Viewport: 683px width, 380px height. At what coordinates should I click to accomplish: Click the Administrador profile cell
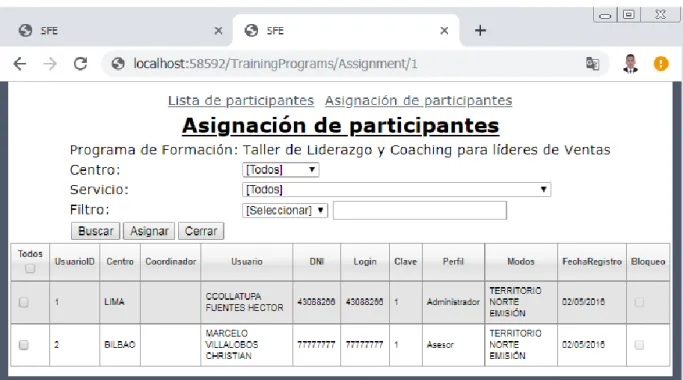coord(453,302)
